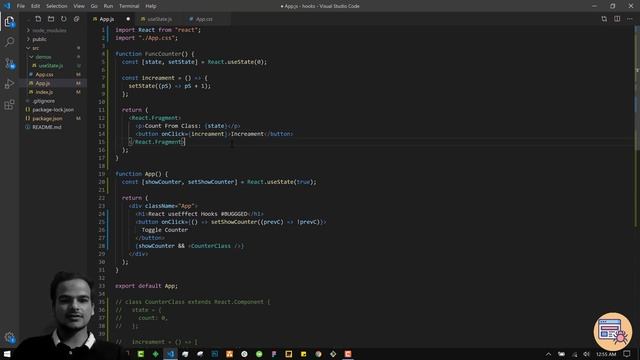
Task: Click the New Folder icon in explorer
Action: [51, 19]
